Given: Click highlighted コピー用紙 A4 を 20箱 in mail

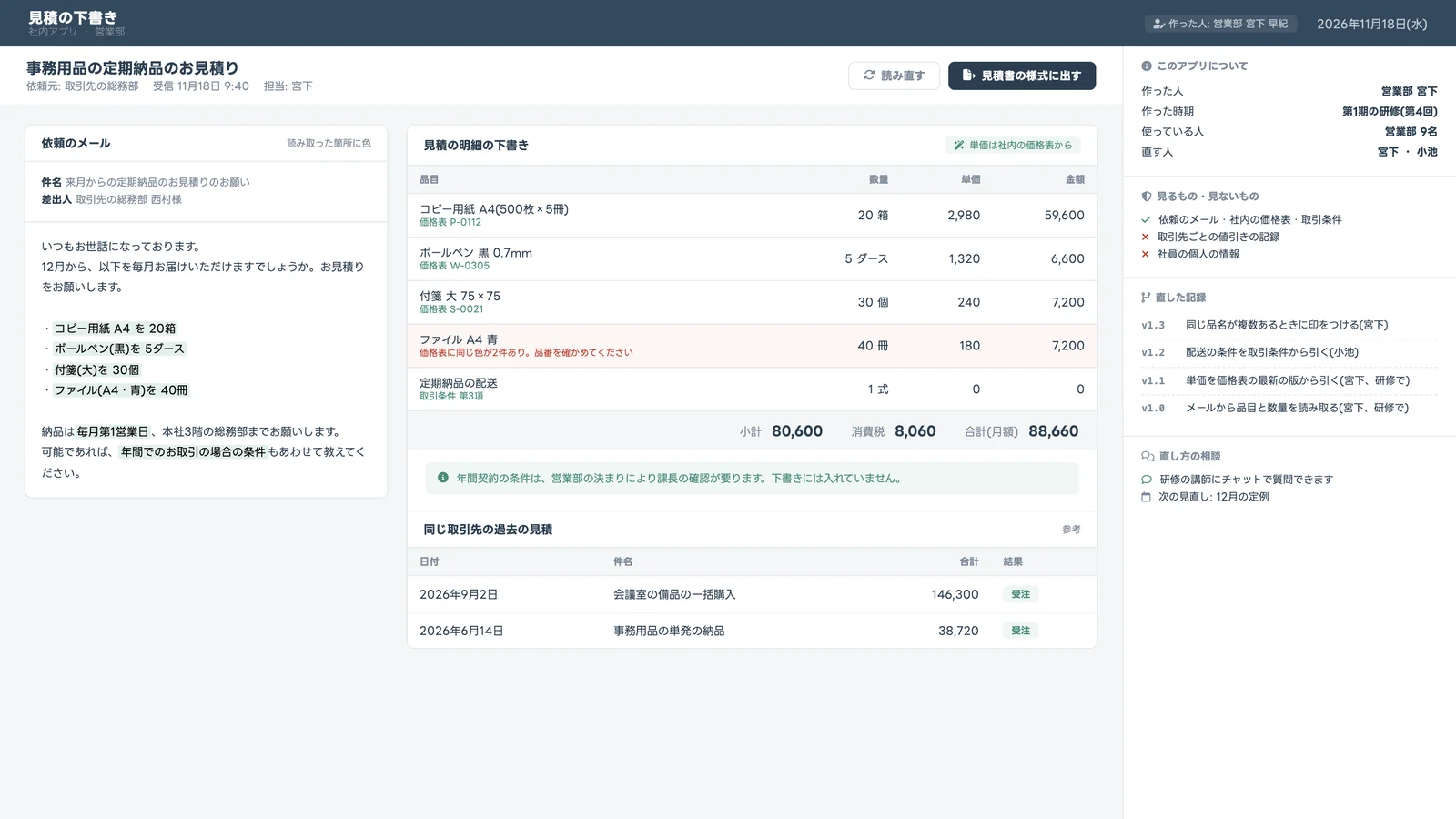Looking at the screenshot, I should [115, 329].
